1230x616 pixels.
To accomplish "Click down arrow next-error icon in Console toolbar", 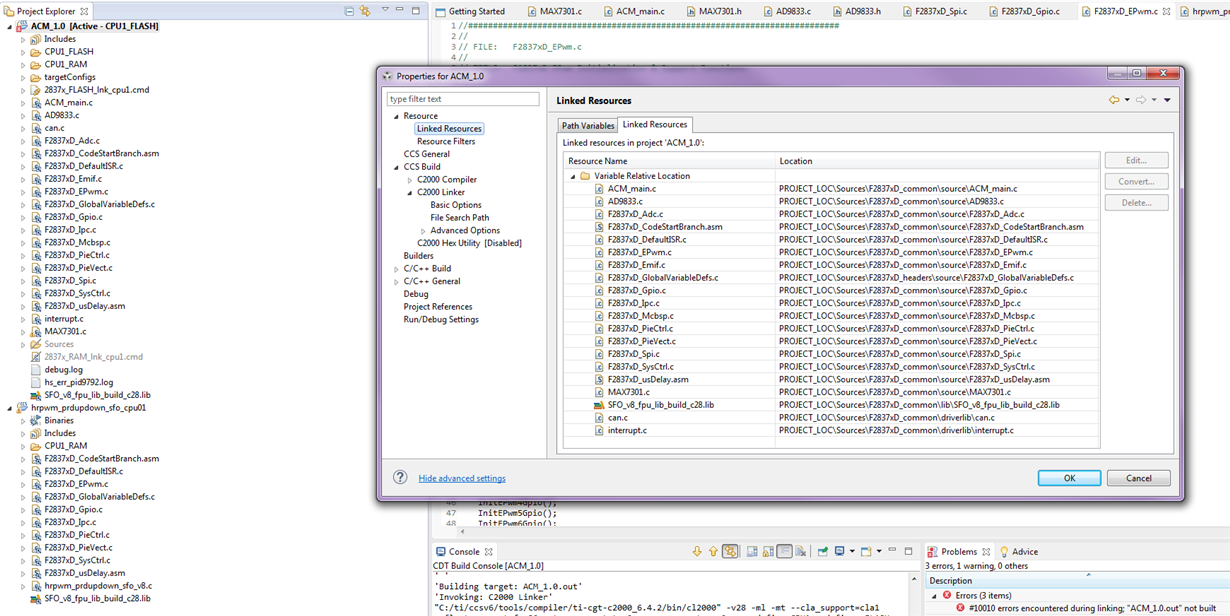I will (x=697, y=551).
